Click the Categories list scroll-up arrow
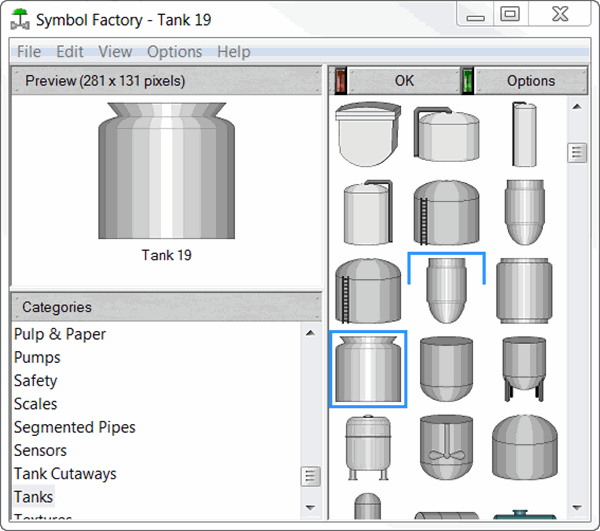Screen dimensions: 600x531 coord(311,333)
